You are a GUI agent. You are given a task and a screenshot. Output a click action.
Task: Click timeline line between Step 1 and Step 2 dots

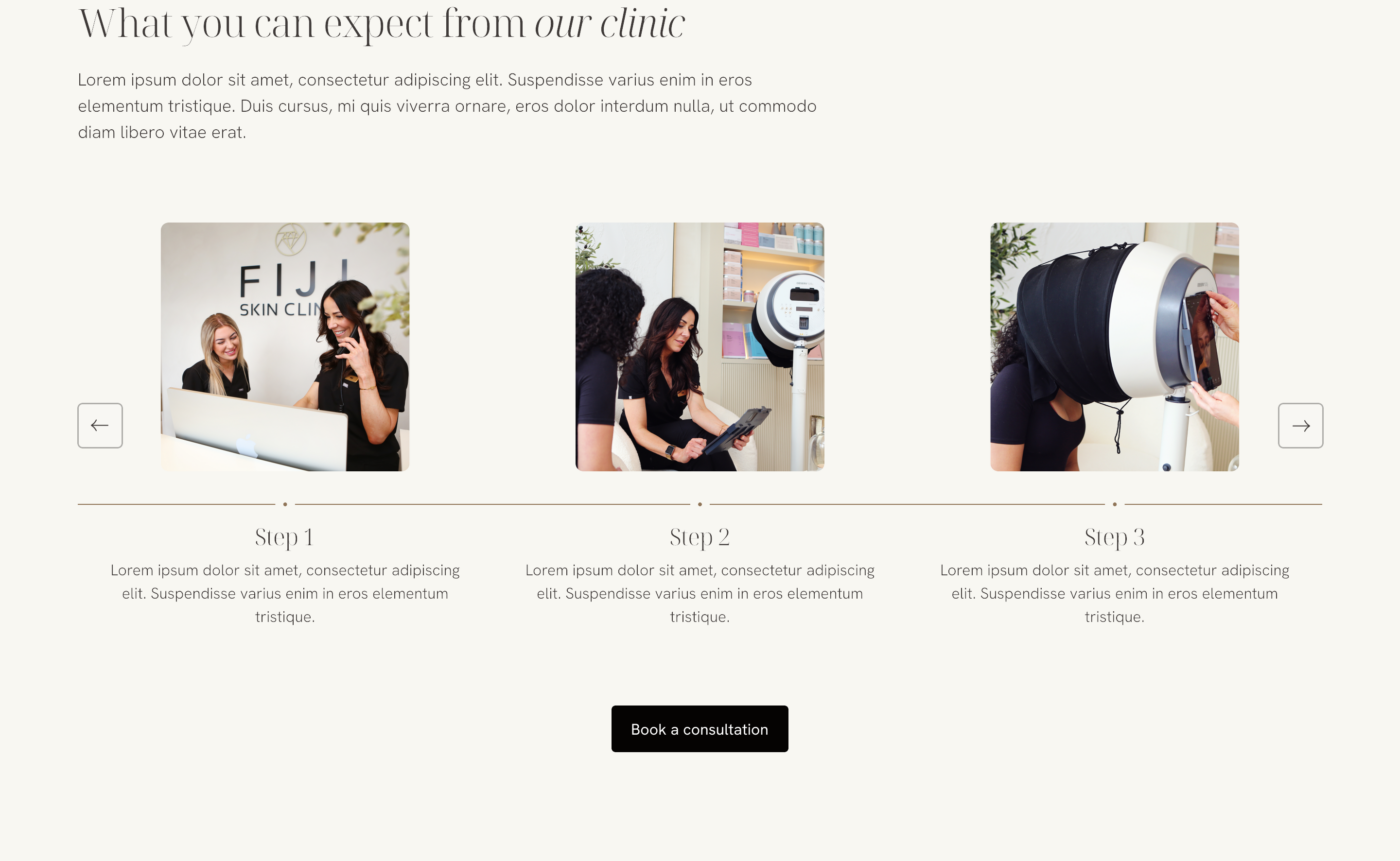pyautogui.click(x=492, y=504)
